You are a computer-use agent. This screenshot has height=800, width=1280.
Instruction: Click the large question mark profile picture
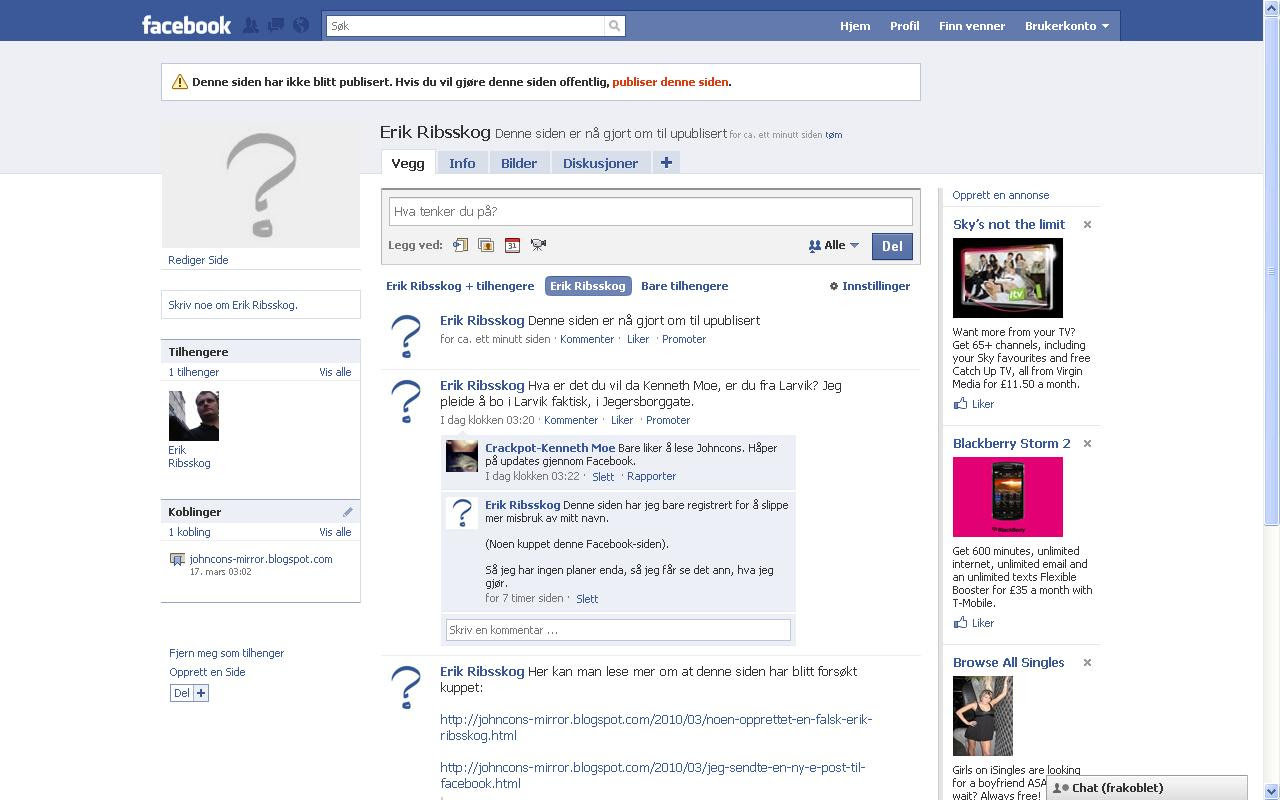point(261,186)
